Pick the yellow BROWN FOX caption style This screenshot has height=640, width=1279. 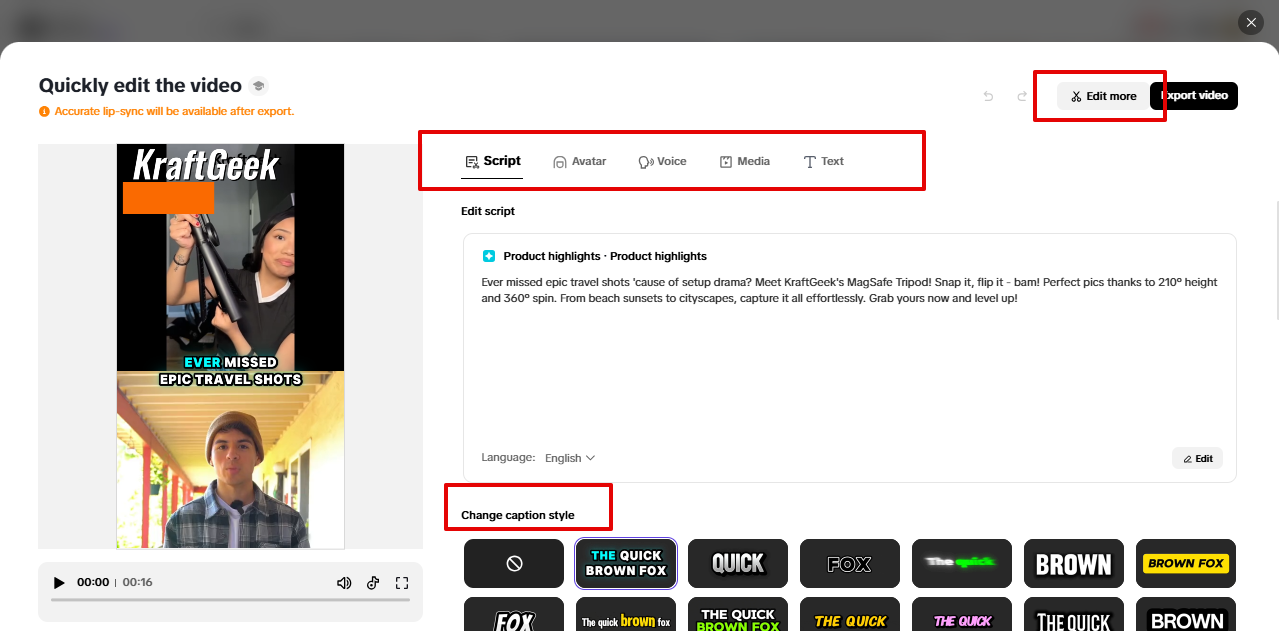point(1186,564)
